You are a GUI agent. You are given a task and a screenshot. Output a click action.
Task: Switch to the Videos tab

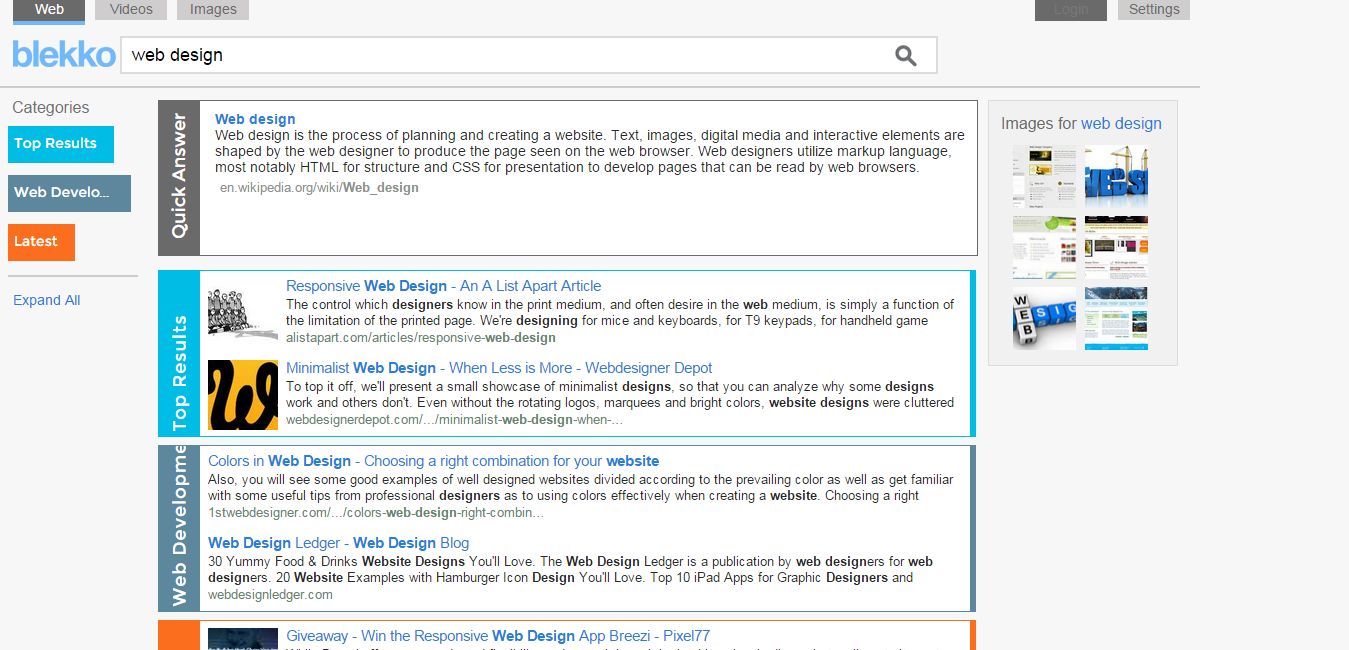131,10
